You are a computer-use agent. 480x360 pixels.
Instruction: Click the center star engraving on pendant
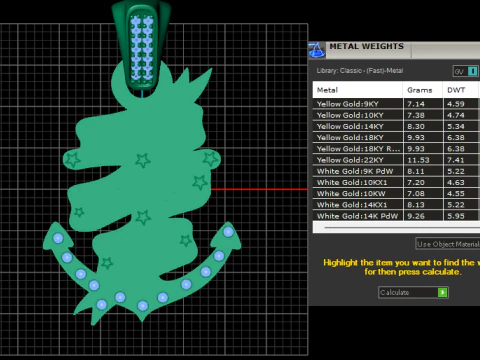[143, 160]
